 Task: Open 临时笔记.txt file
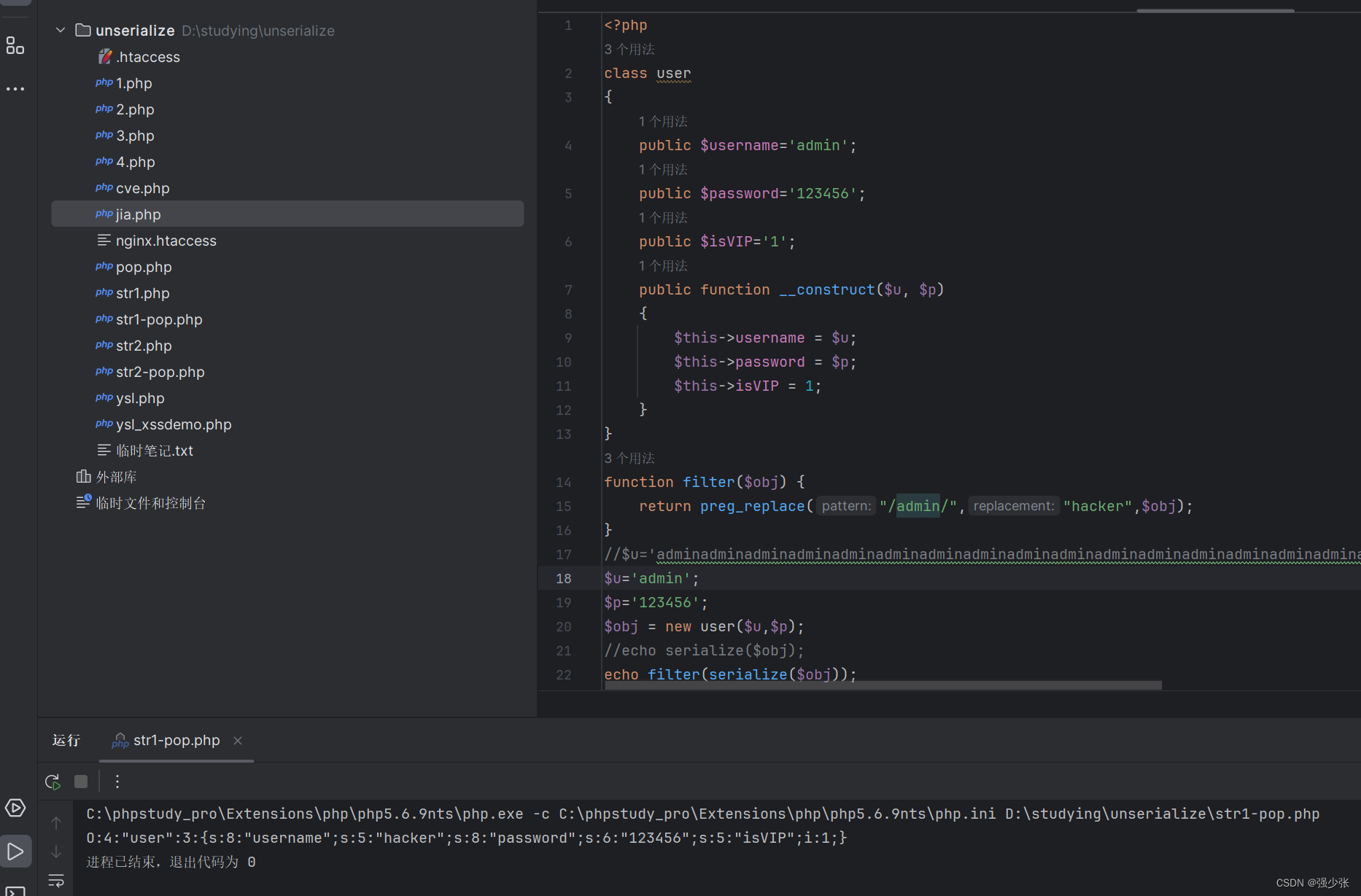[155, 451]
